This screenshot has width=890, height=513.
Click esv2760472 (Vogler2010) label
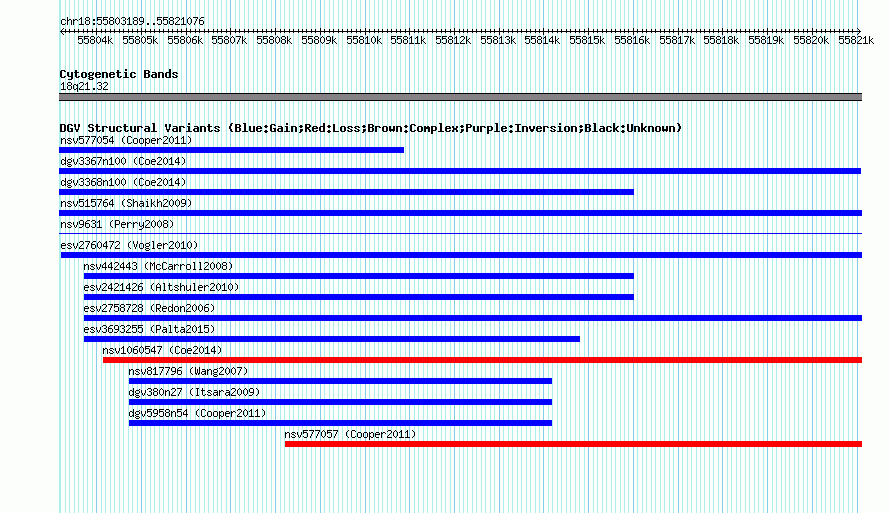tap(129, 245)
